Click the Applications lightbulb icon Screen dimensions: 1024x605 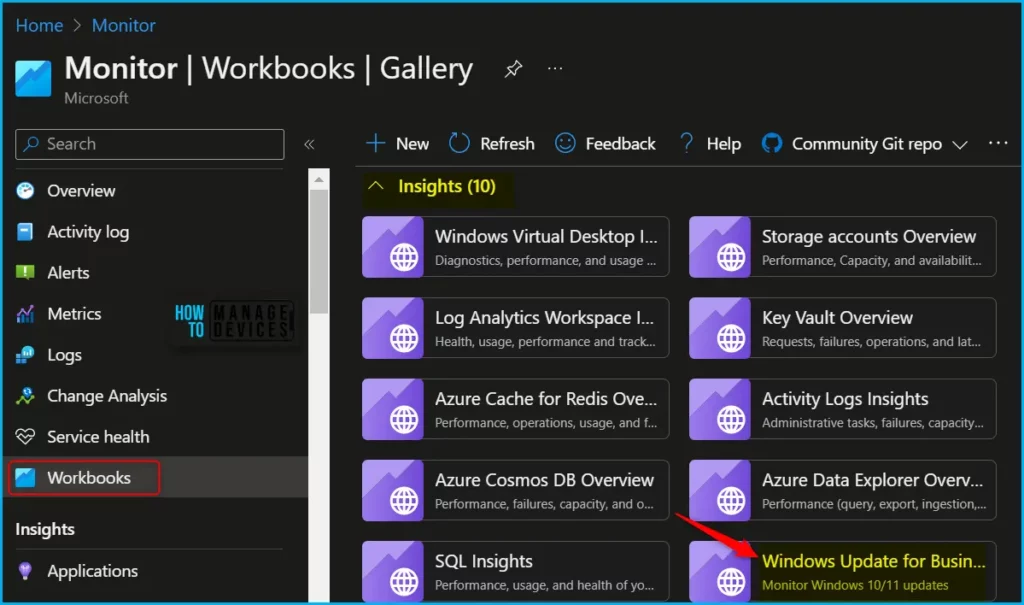pos(25,571)
